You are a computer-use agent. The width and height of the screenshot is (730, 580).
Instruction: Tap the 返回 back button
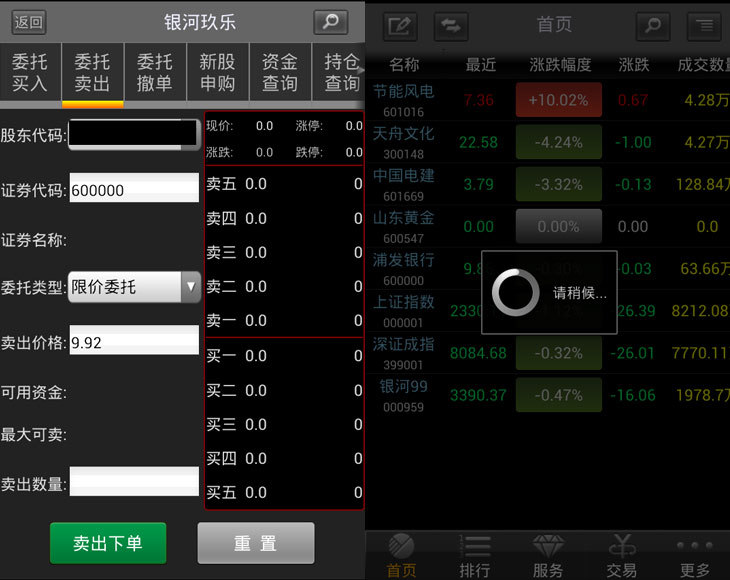click(x=28, y=22)
